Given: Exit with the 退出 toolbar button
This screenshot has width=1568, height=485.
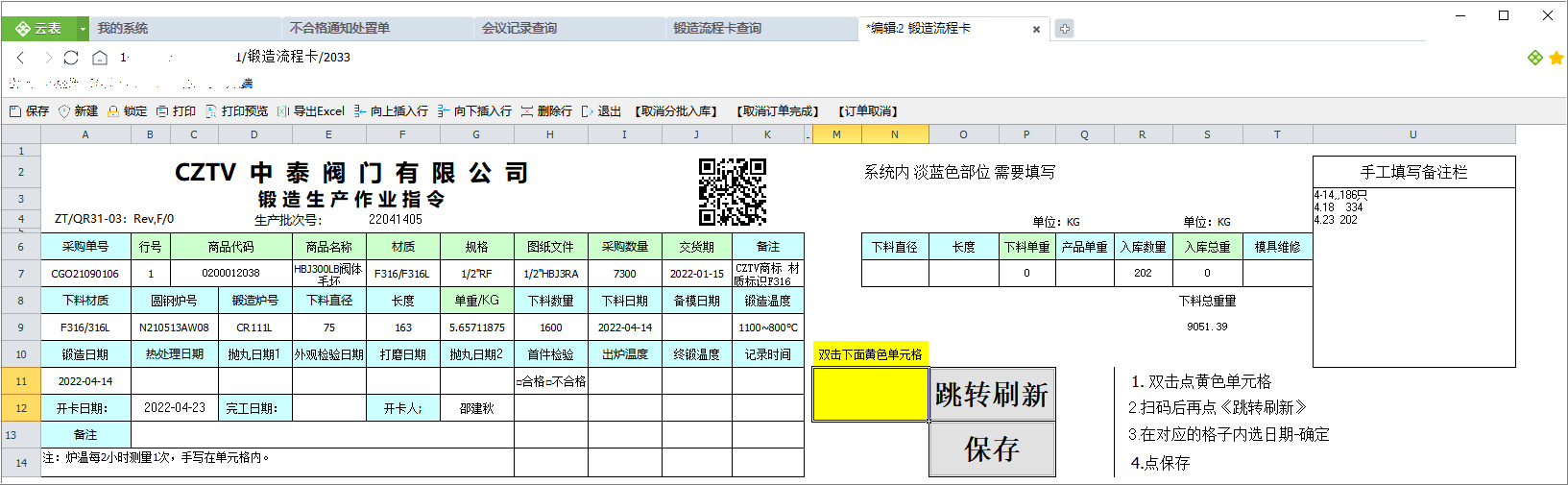Looking at the screenshot, I should coord(601,111).
